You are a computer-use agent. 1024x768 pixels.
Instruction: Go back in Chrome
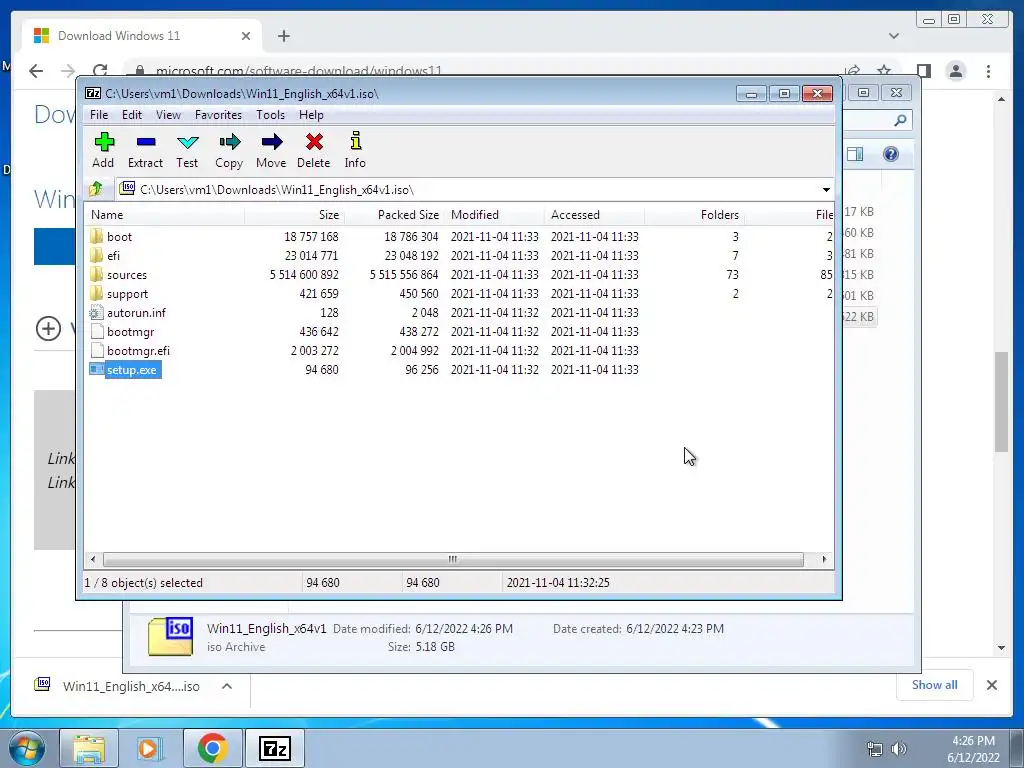coord(36,71)
